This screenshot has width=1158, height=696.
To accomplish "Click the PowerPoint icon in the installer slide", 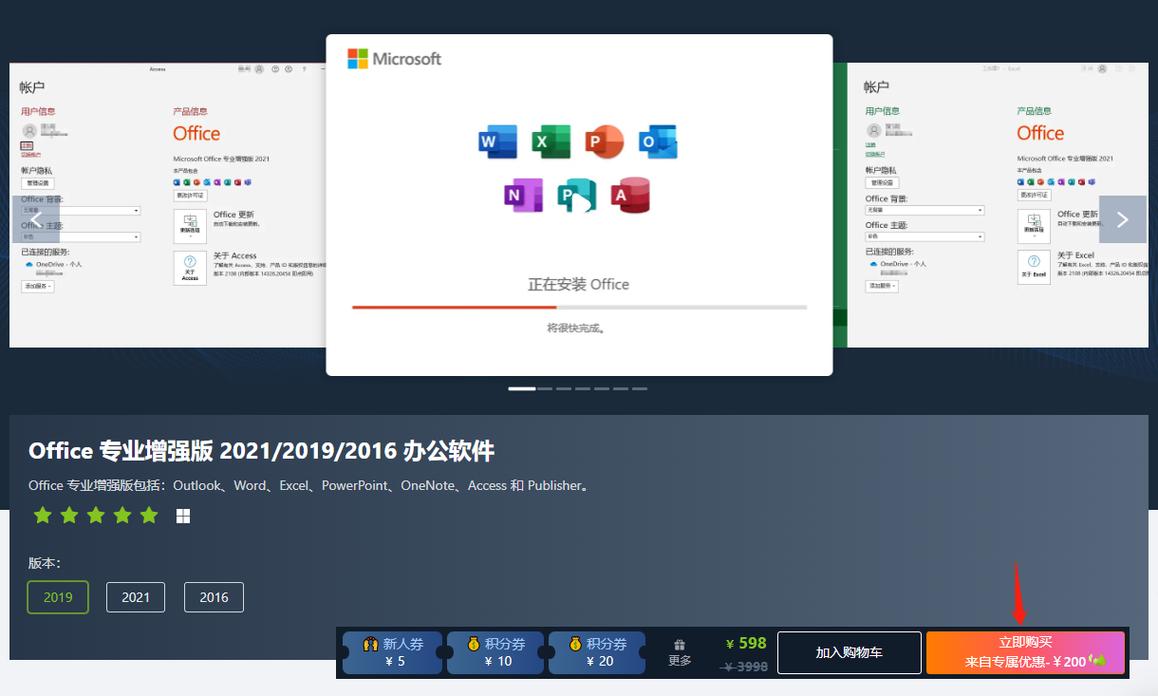I will (604, 141).
